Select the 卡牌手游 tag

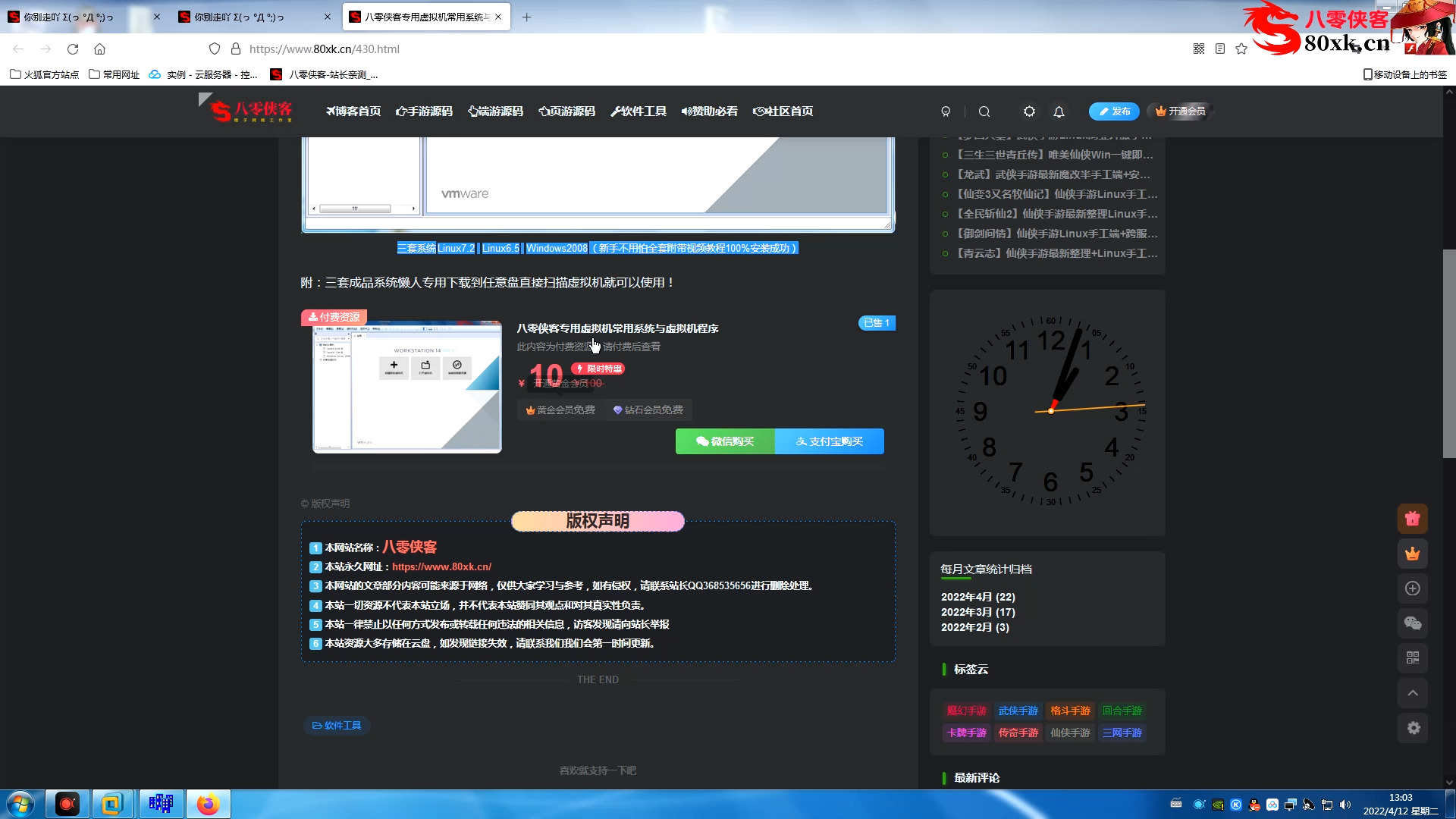966,733
